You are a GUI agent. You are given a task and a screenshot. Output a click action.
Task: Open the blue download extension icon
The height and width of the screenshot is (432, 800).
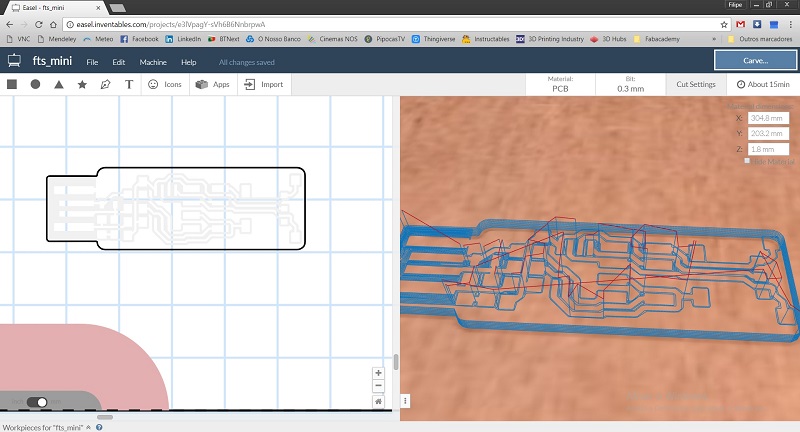[757, 24]
